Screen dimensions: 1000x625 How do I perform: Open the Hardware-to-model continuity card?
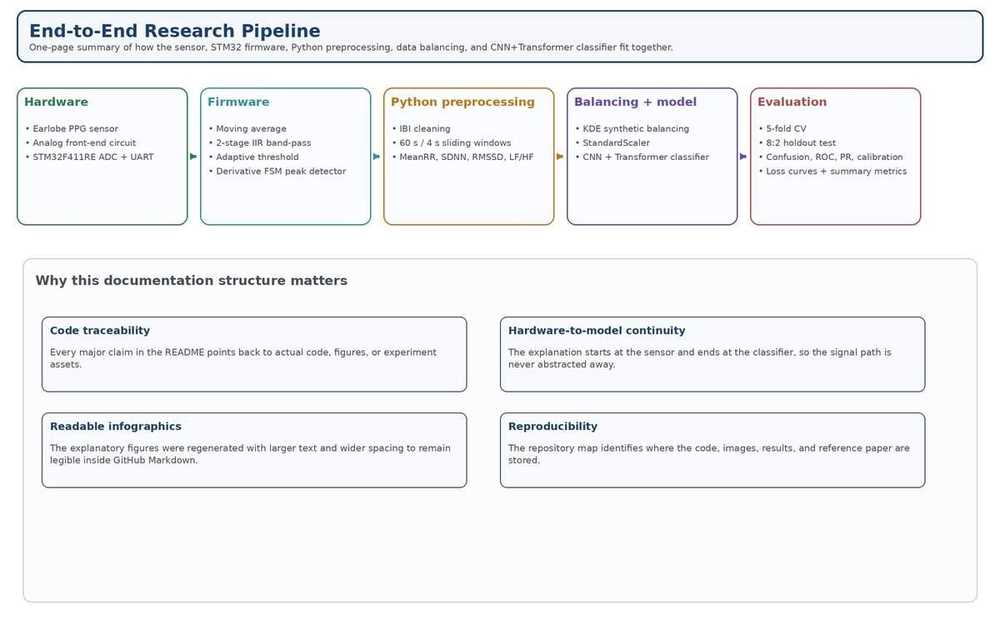(x=712, y=354)
